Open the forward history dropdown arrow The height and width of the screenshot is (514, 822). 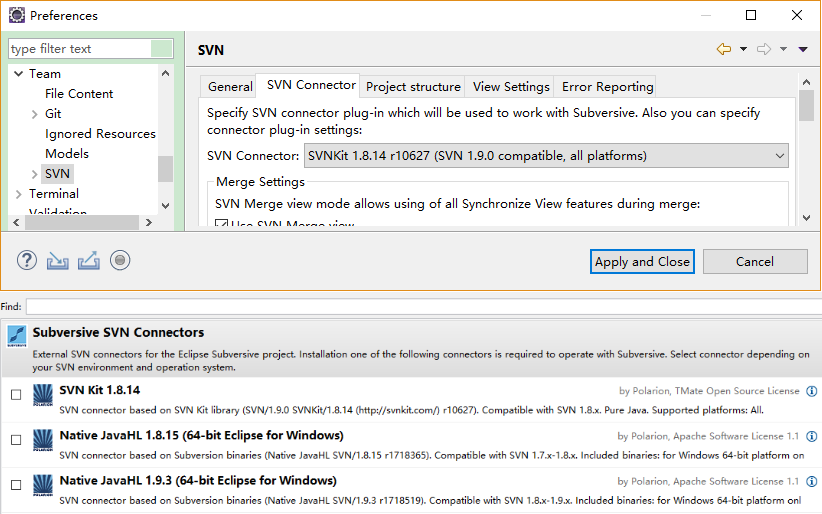(x=783, y=49)
